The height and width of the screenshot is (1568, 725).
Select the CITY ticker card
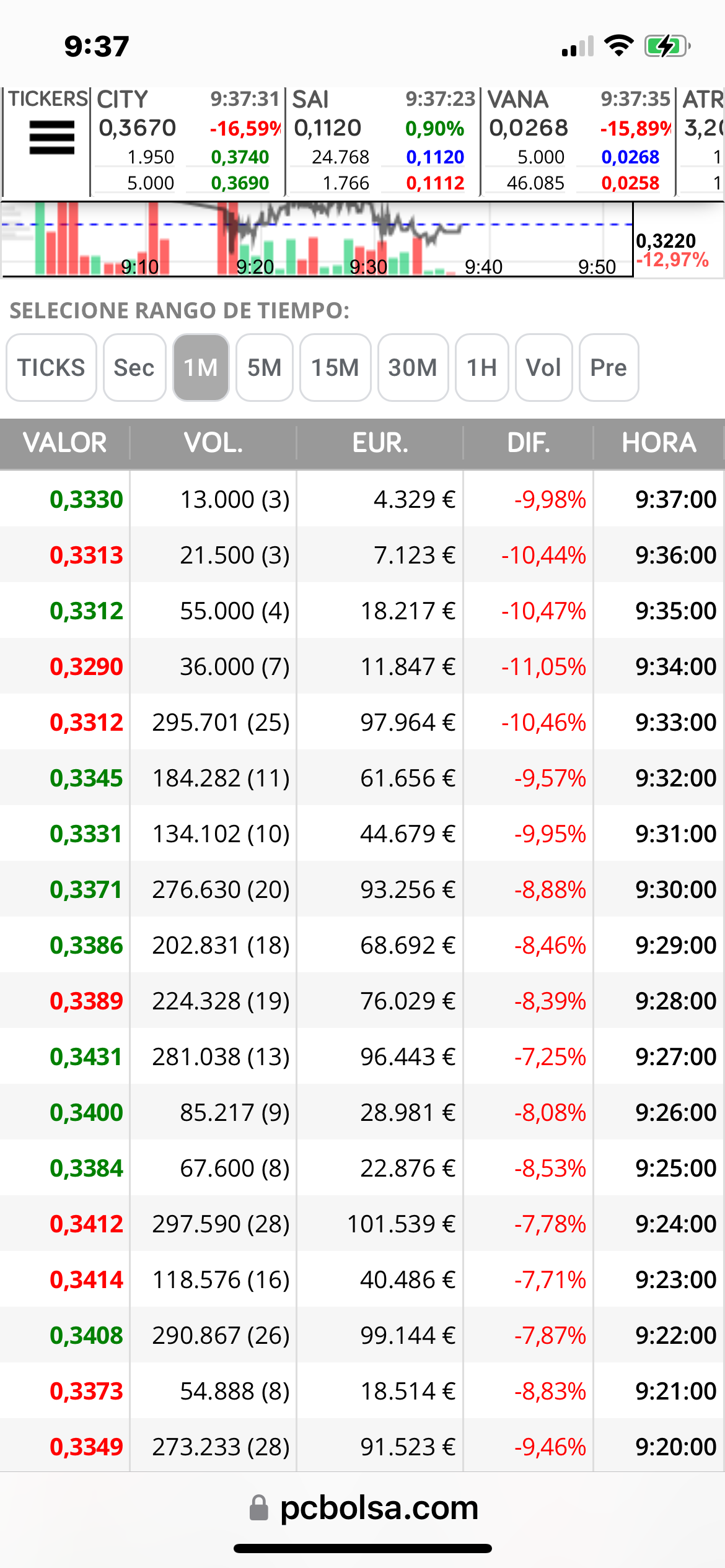188,141
